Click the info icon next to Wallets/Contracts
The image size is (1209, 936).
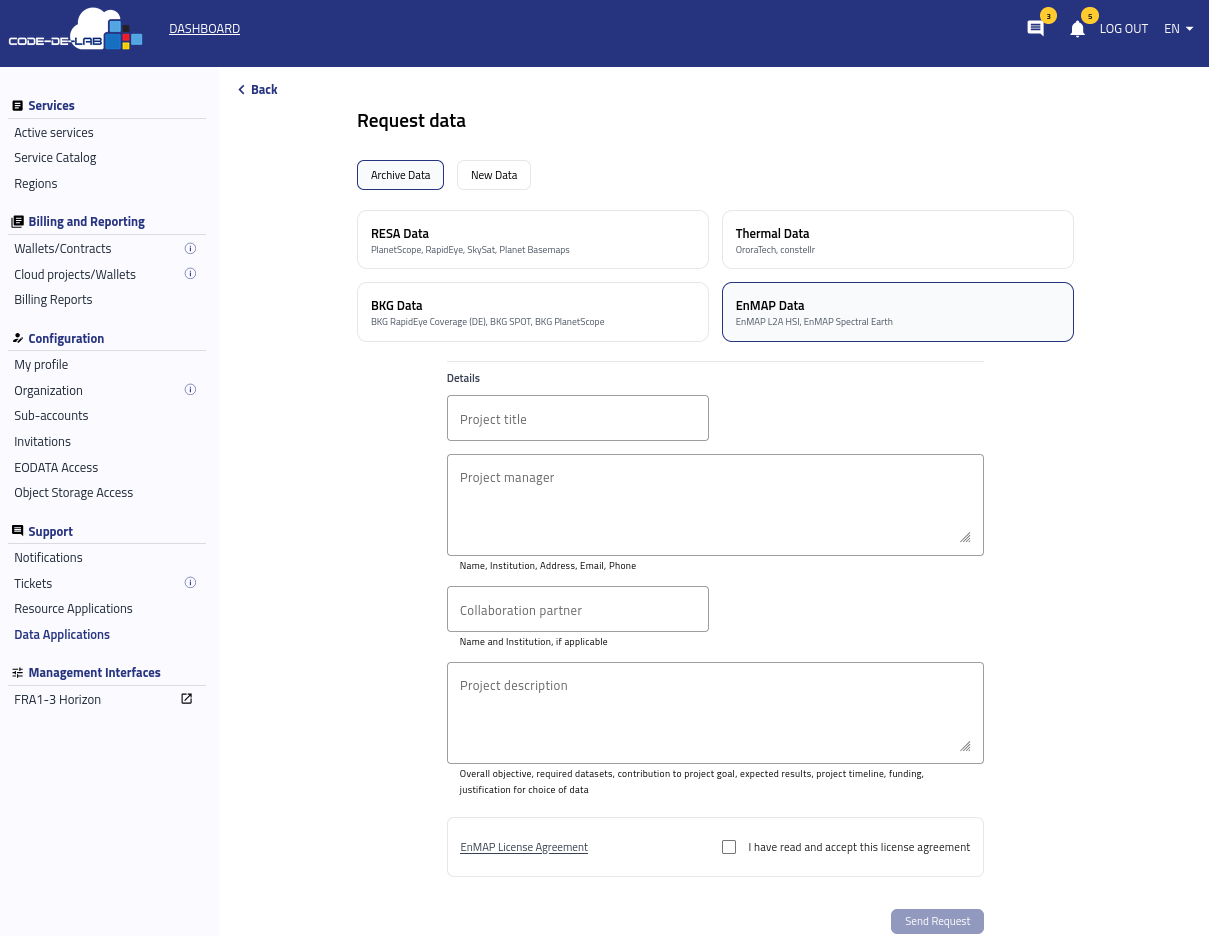tap(190, 248)
